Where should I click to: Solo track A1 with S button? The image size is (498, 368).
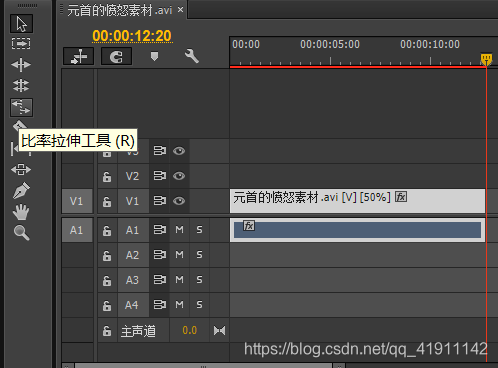click(x=199, y=230)
